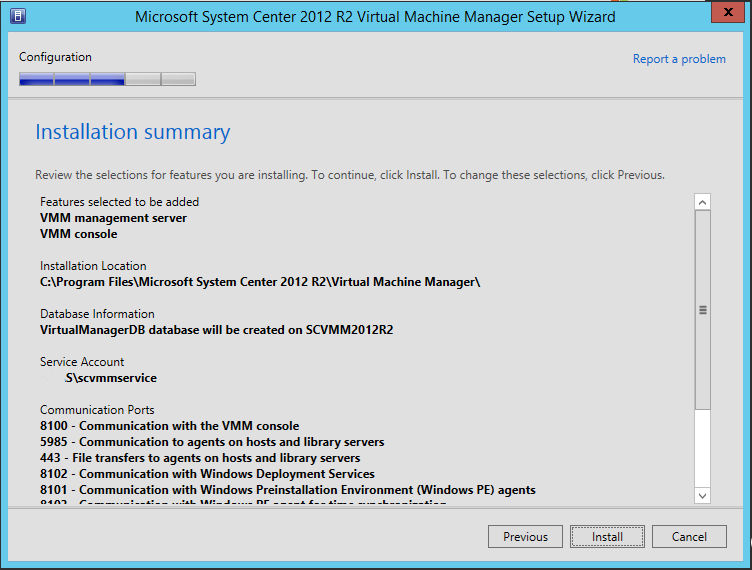The width and height of the screenshot is (752, 570).
Task: Click the 'Installation Location' label
Action: 93,266
